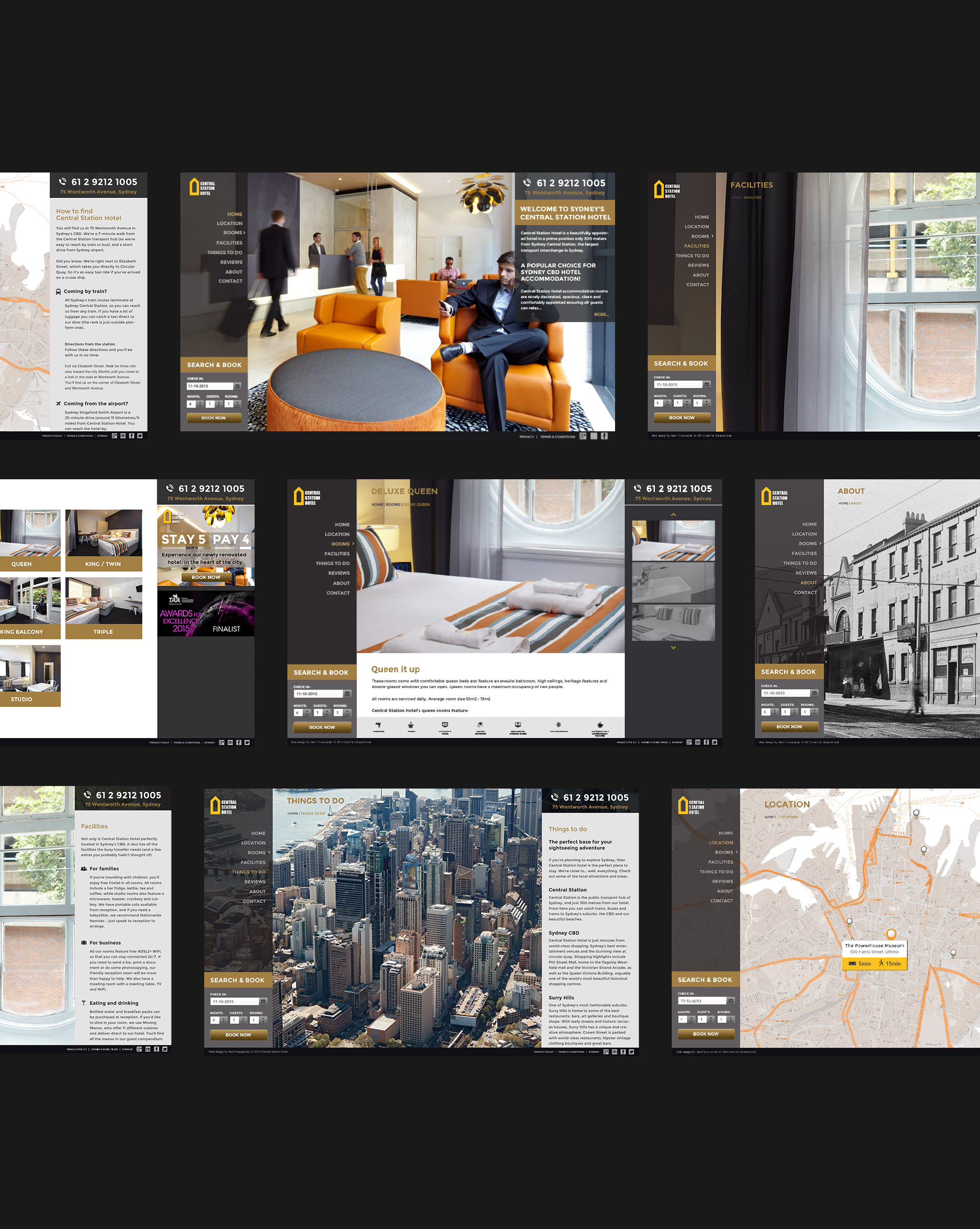Open the check-in calendar on the home page

tap(238, 386)
